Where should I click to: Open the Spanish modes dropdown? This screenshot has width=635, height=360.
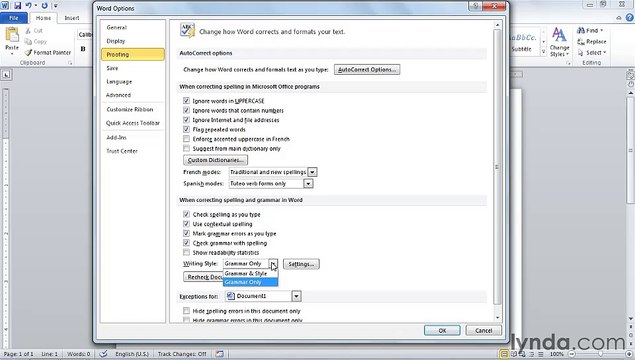309,183
